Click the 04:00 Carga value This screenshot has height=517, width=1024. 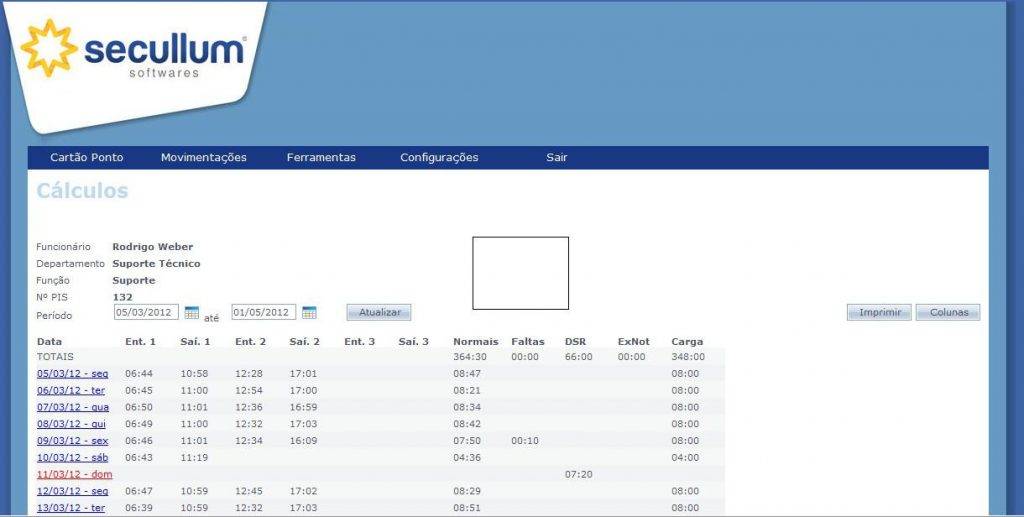(x=685, y=458)
